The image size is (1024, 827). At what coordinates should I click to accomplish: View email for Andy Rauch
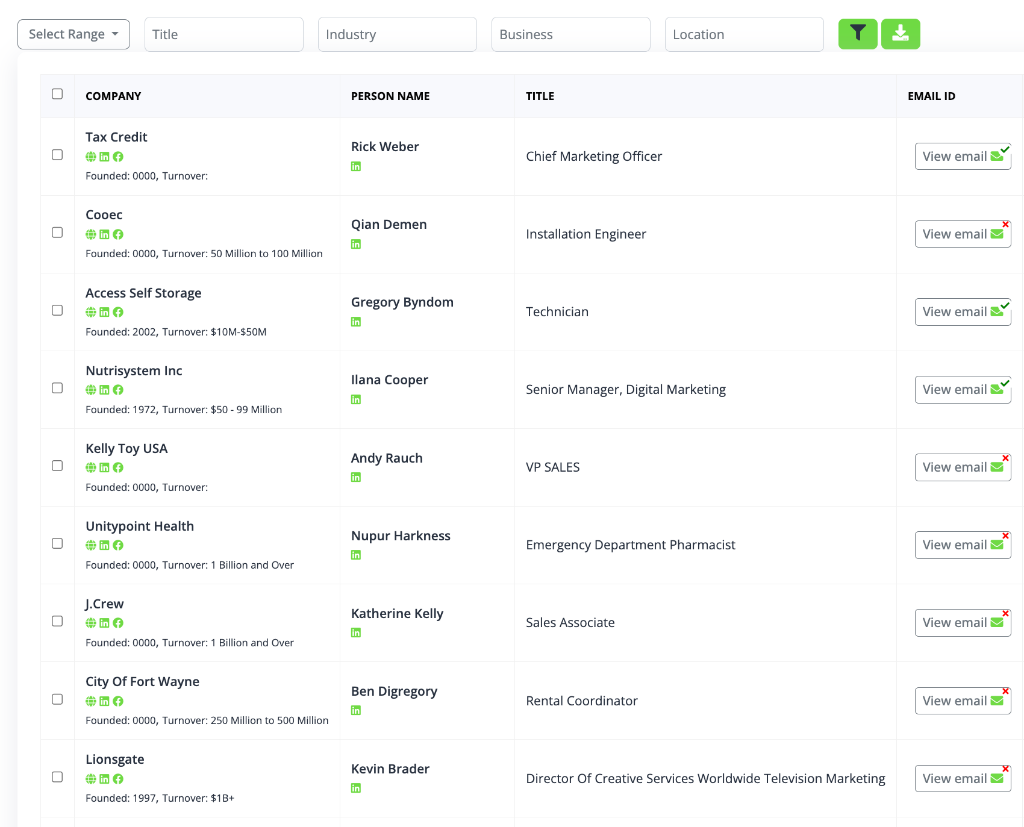click(963, 468)
